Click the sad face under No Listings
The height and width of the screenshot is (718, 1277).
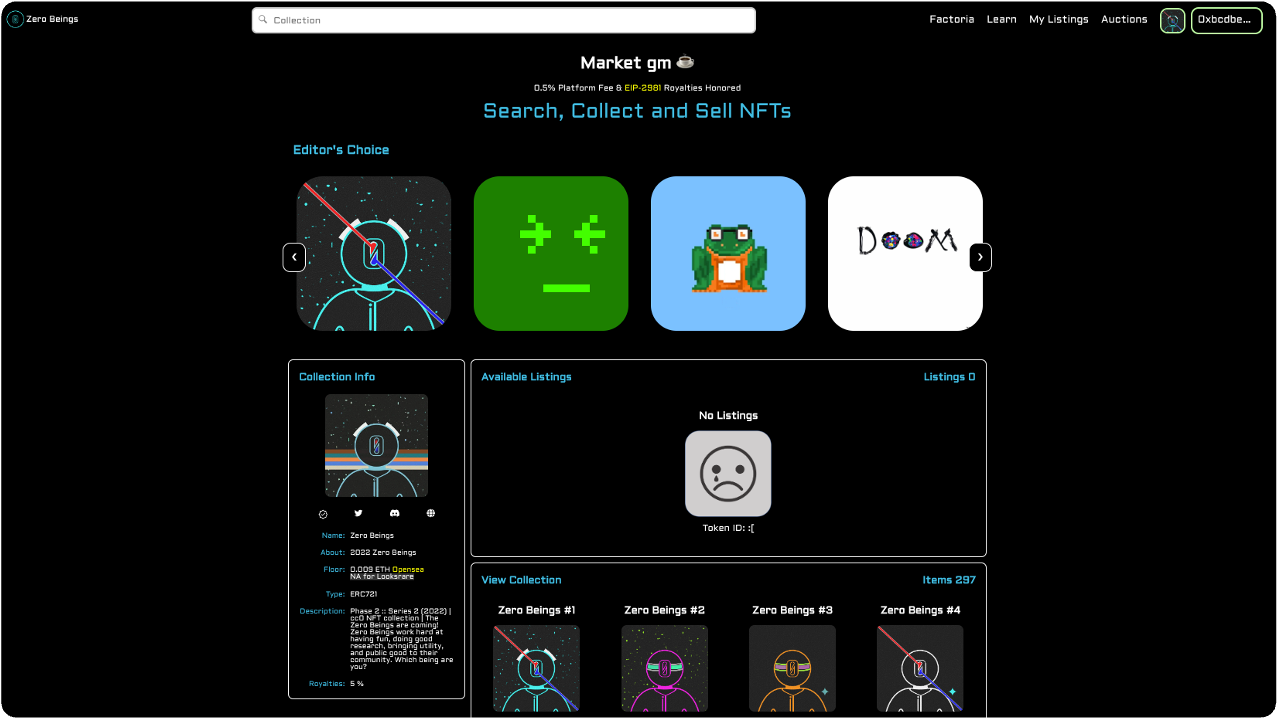pos(728,472)
